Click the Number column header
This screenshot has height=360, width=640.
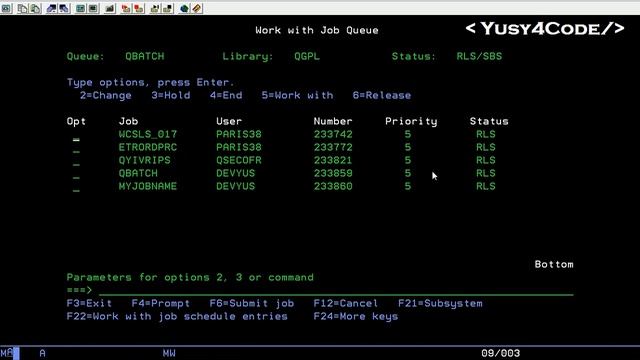click(x=333, y=121)
